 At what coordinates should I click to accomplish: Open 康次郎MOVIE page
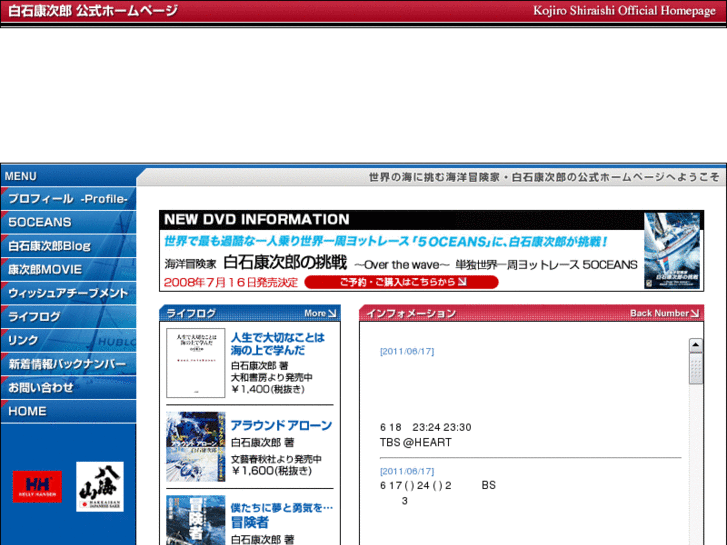68,269
